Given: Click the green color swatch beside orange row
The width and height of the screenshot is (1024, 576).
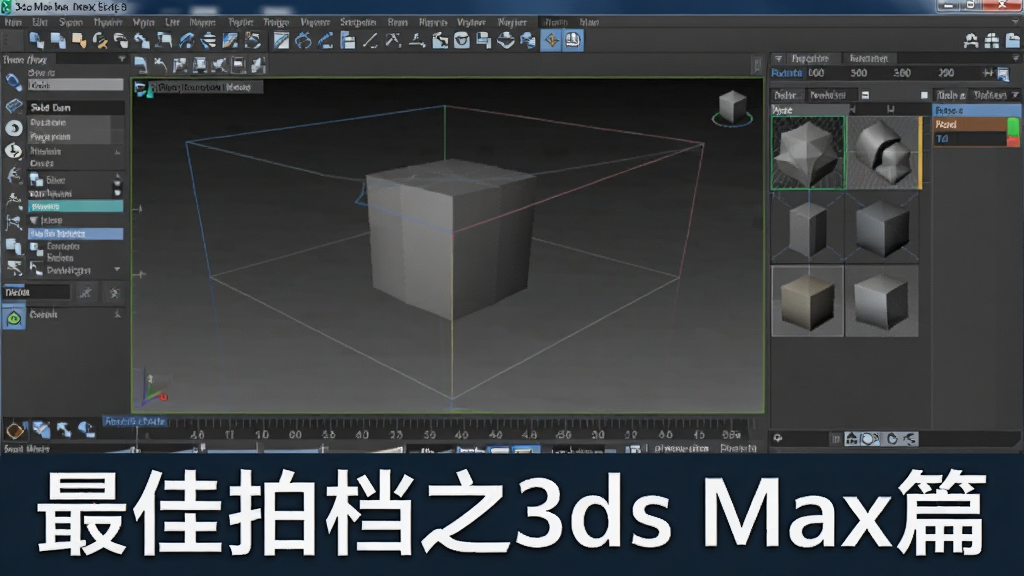Looking at the screenshot, I should [1013, 125].
